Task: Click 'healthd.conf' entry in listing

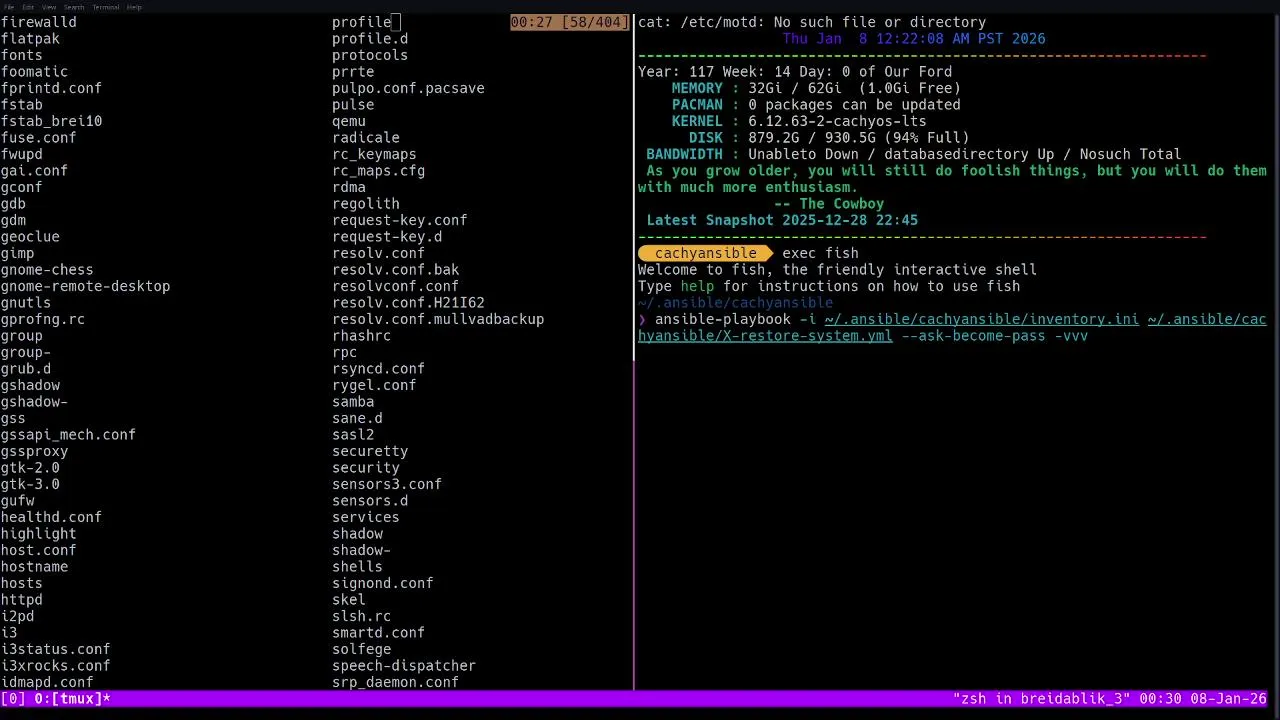Action: click(x=51, y=517)
